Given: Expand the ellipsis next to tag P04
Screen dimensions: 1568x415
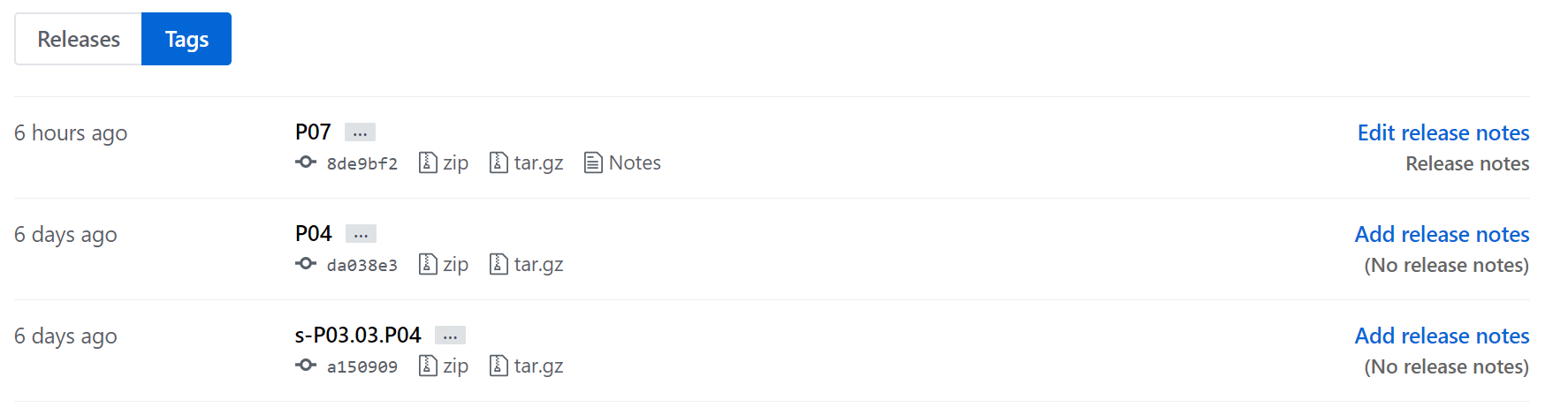Looking at the screenshot, I should point(361,234).
